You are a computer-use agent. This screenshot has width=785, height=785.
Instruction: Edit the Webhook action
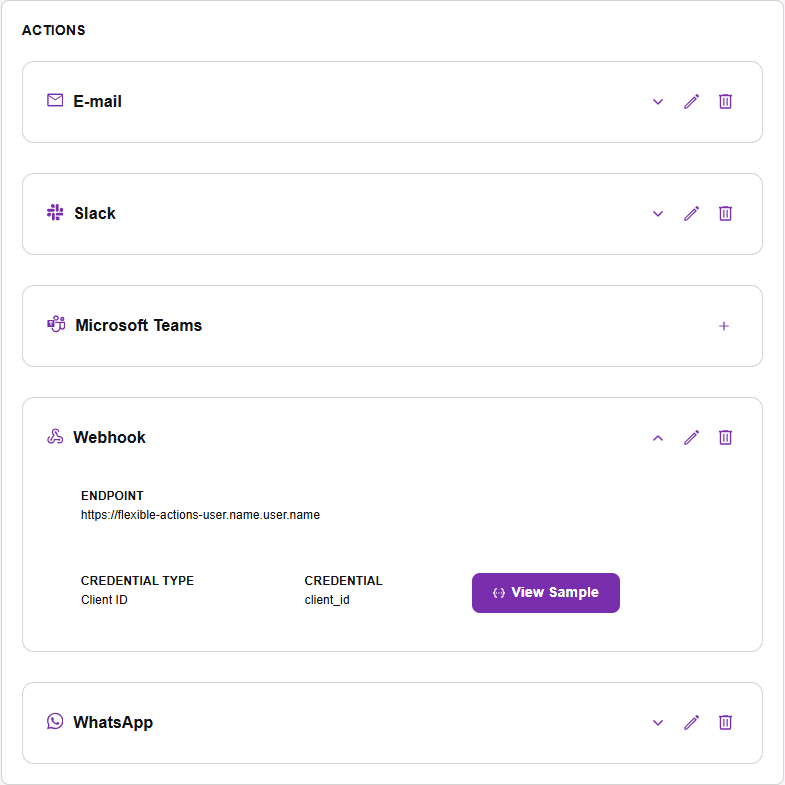click(x=691, y=438)
